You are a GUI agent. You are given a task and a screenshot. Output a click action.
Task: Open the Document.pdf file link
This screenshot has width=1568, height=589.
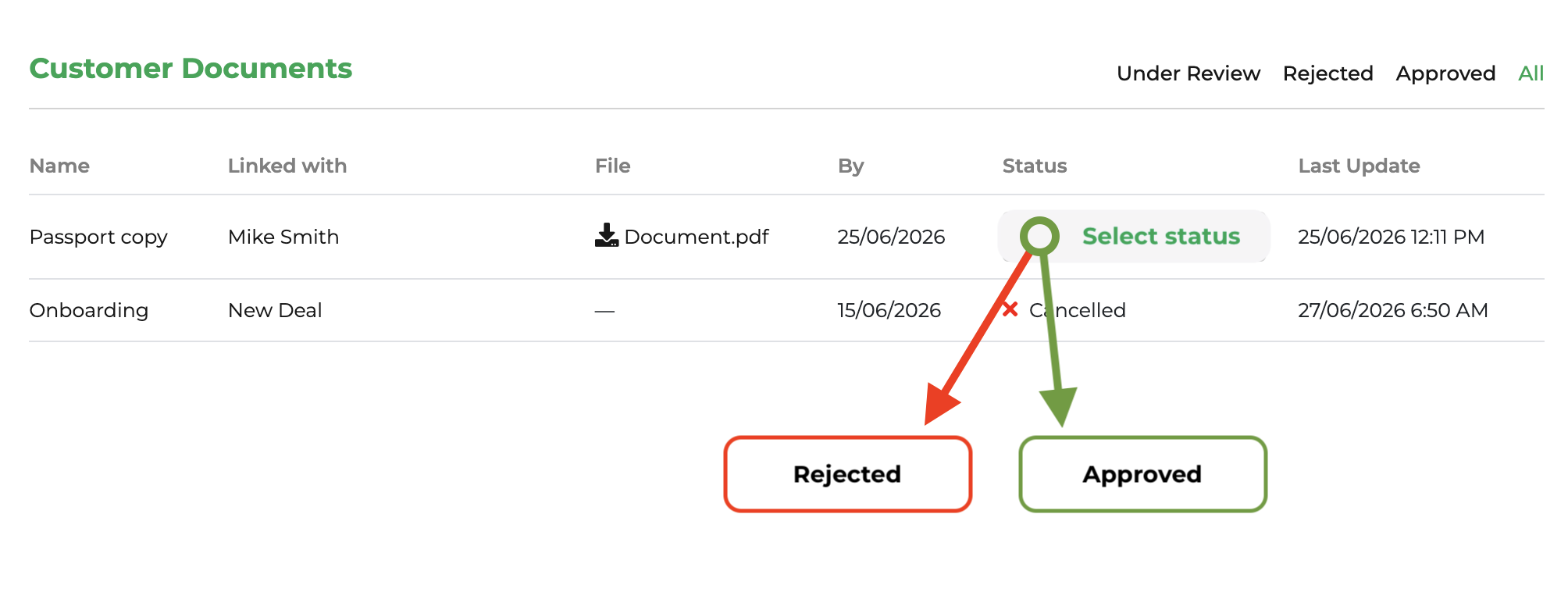(697, 237)
